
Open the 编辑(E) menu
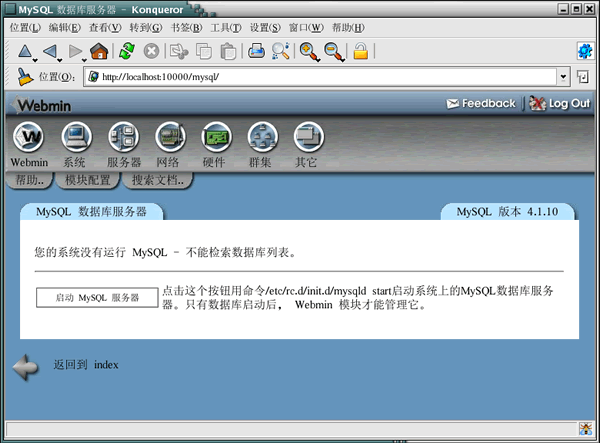[x=65, y=28]
